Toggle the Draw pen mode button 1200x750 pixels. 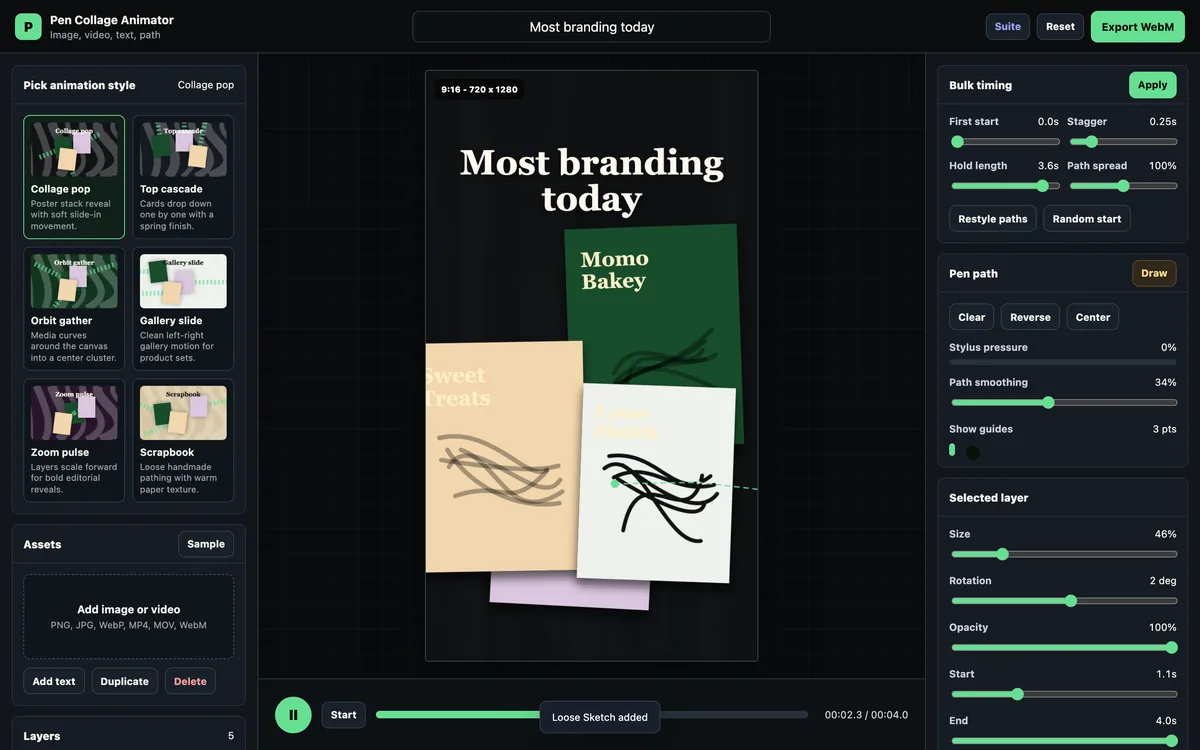pos(1154,273)
